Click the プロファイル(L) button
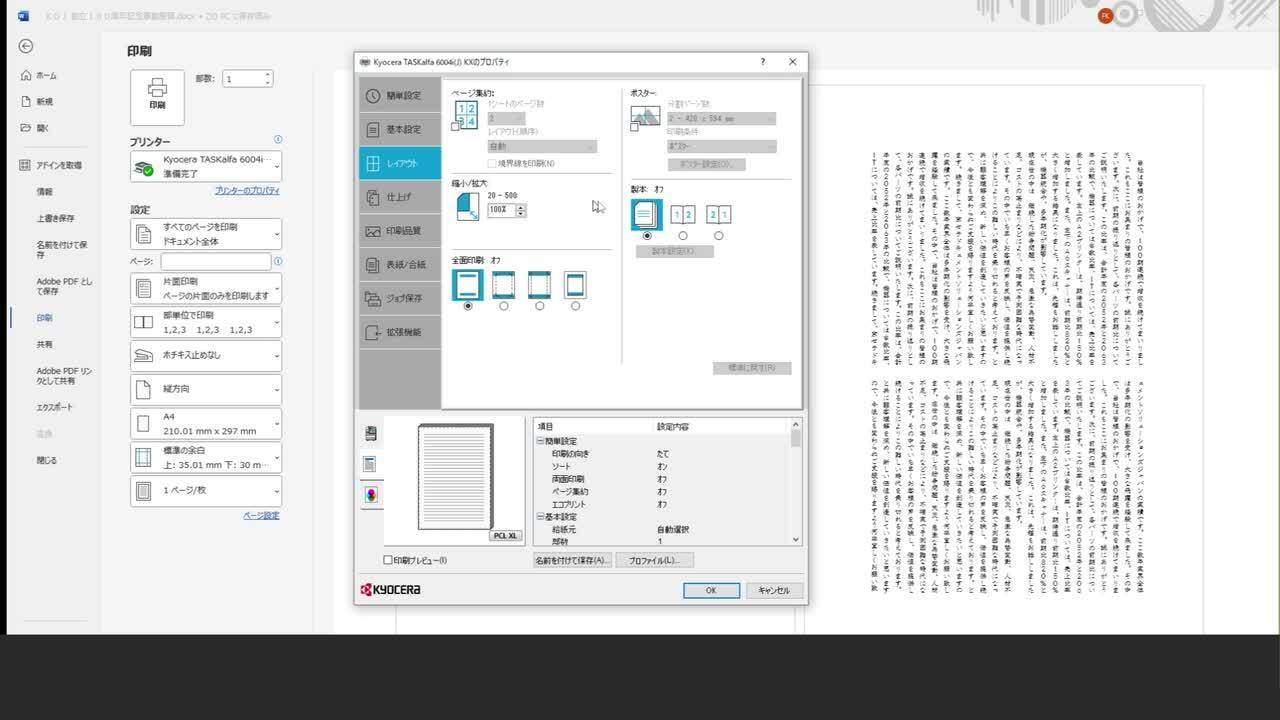Screen dimensions: 1280x720 click(655, 561)
